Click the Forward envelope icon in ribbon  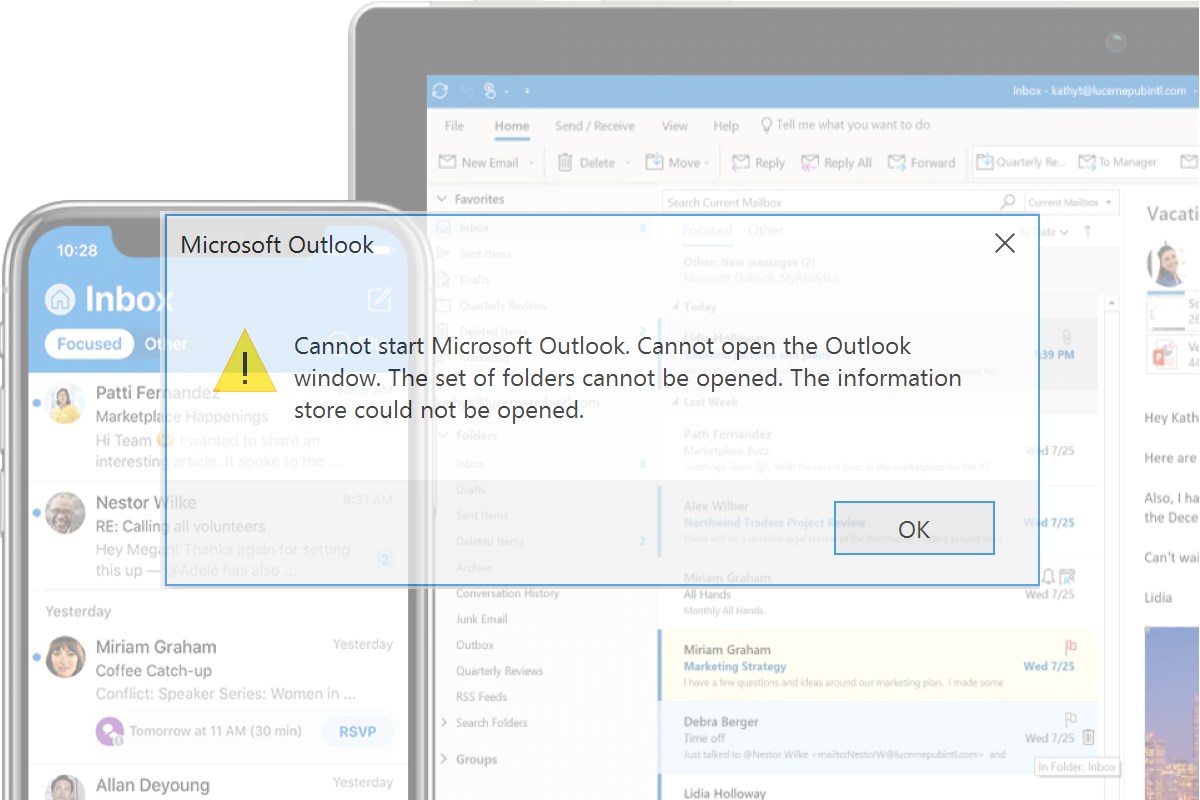click(x=897, y=162)
